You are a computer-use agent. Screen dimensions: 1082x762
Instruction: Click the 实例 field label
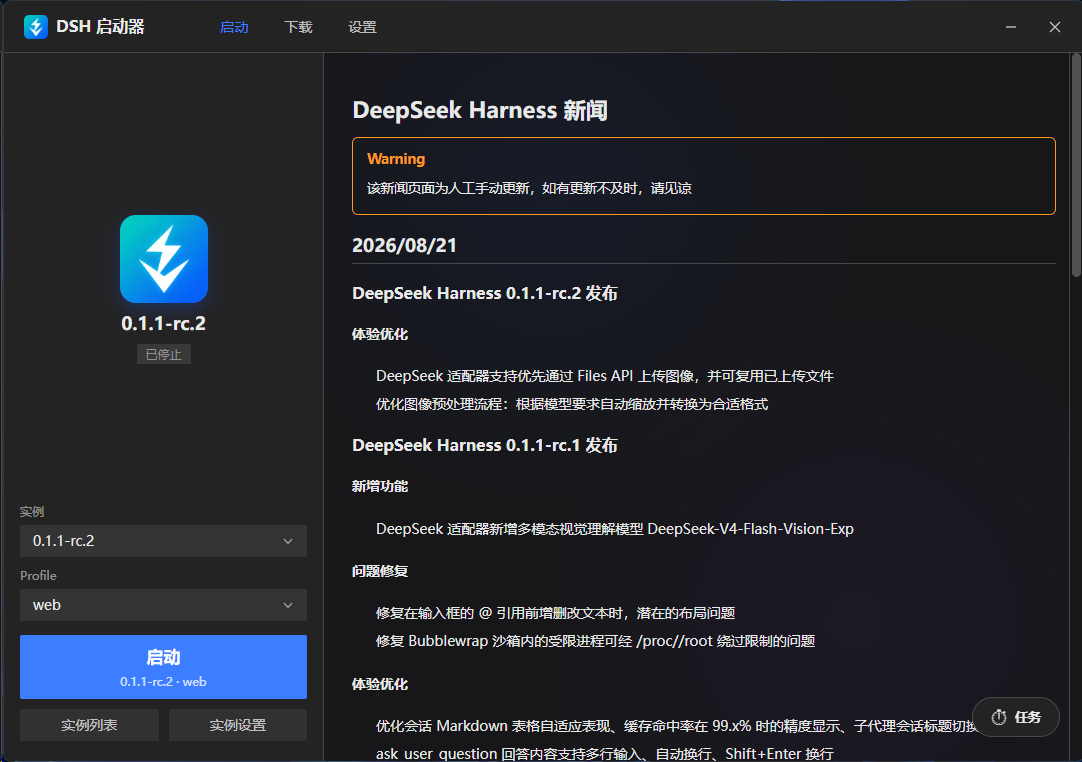coord(32,511)
